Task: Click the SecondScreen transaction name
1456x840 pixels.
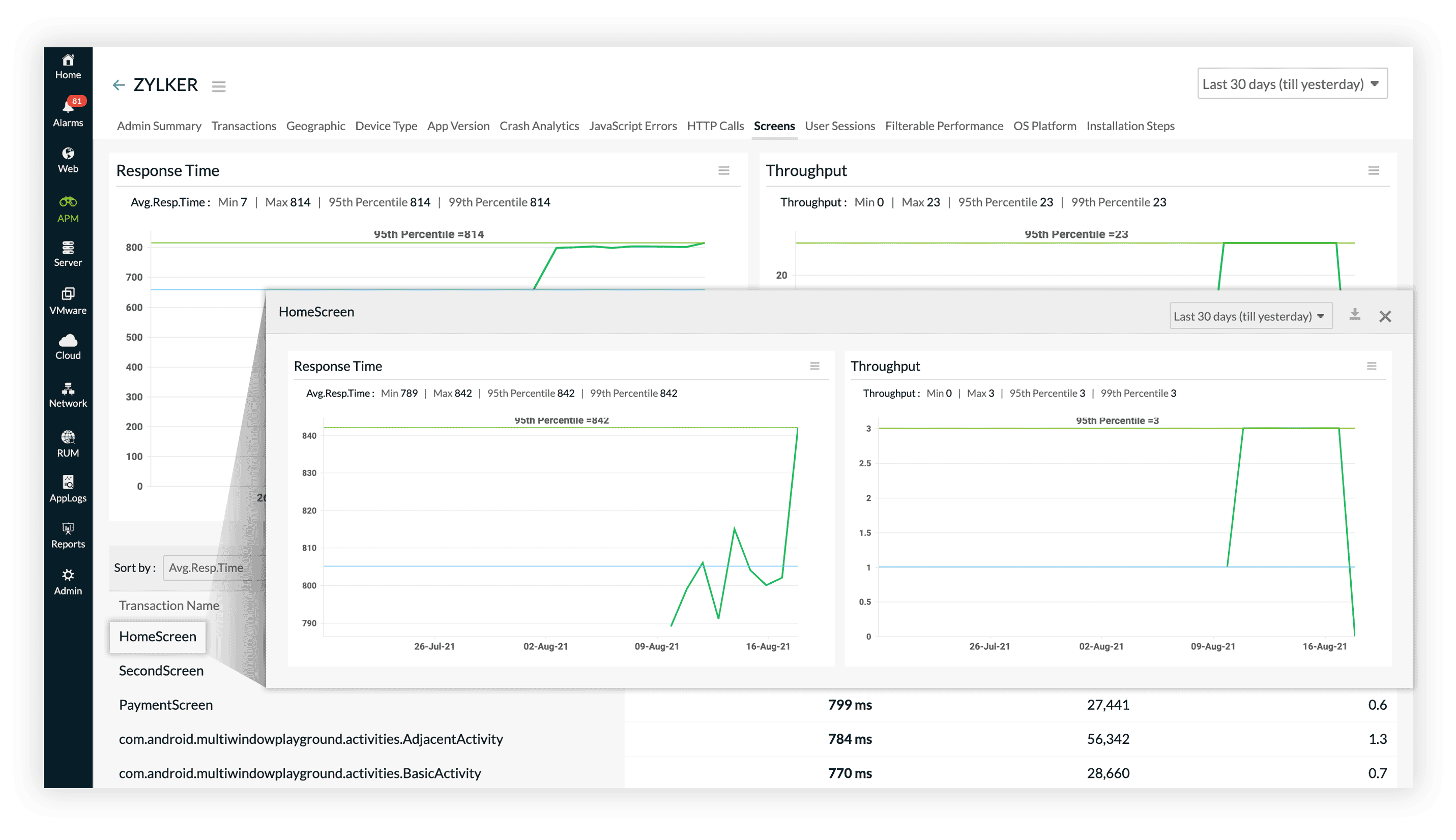Action: (x=161, y=670)
